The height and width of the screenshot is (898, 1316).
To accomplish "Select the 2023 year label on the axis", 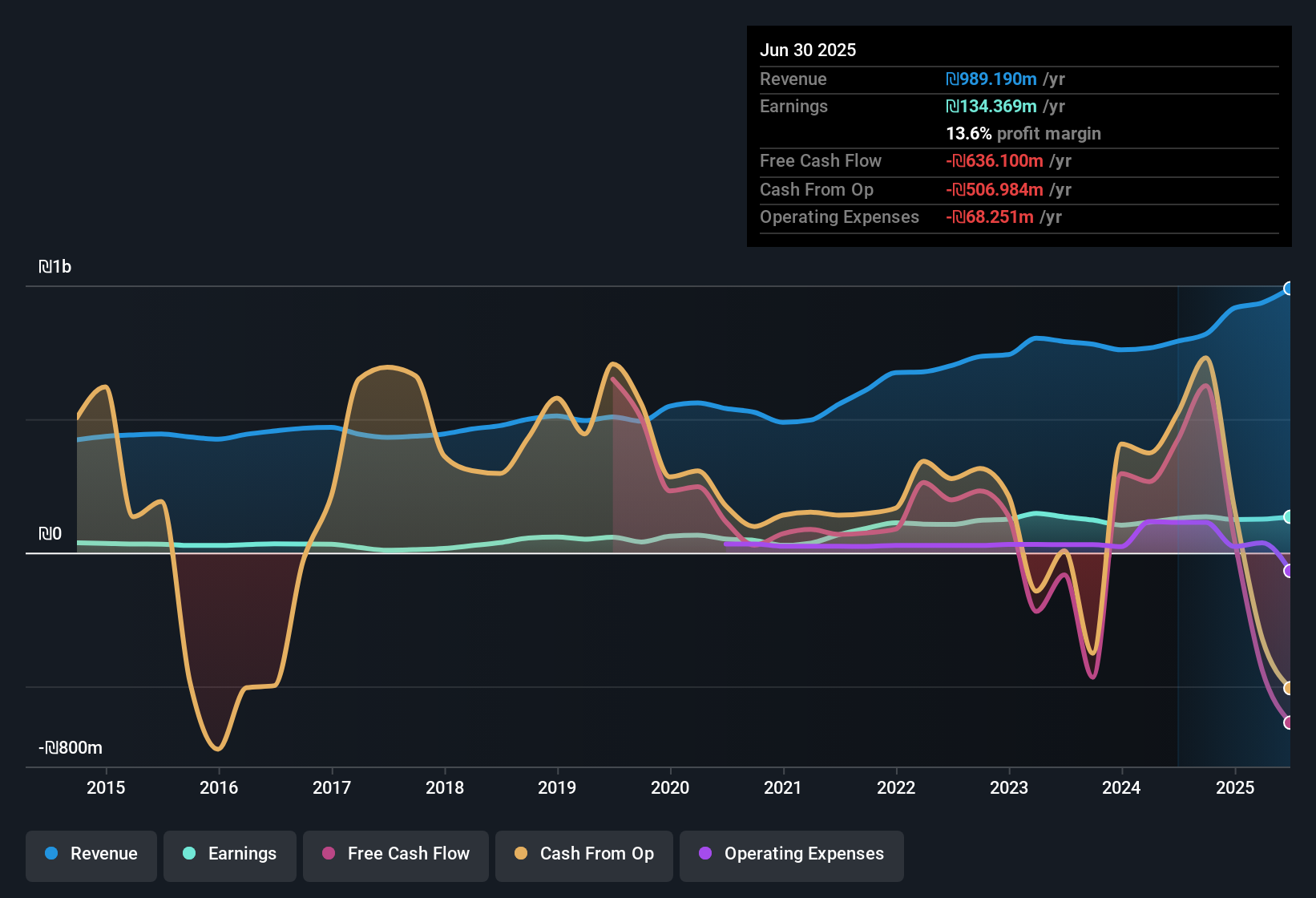I will (1011, 787).
